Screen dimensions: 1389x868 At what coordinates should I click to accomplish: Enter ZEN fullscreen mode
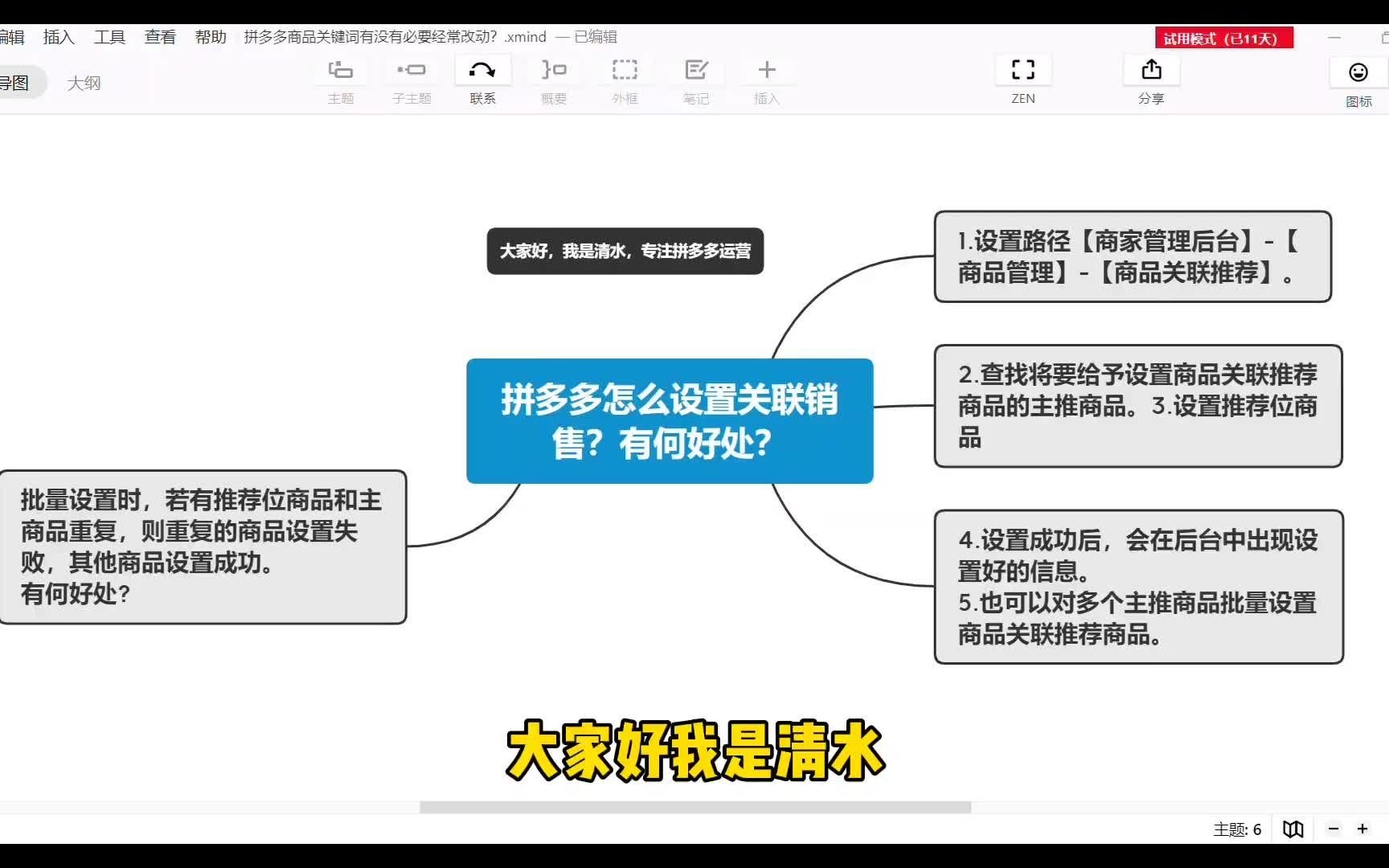coord(1023,71)
